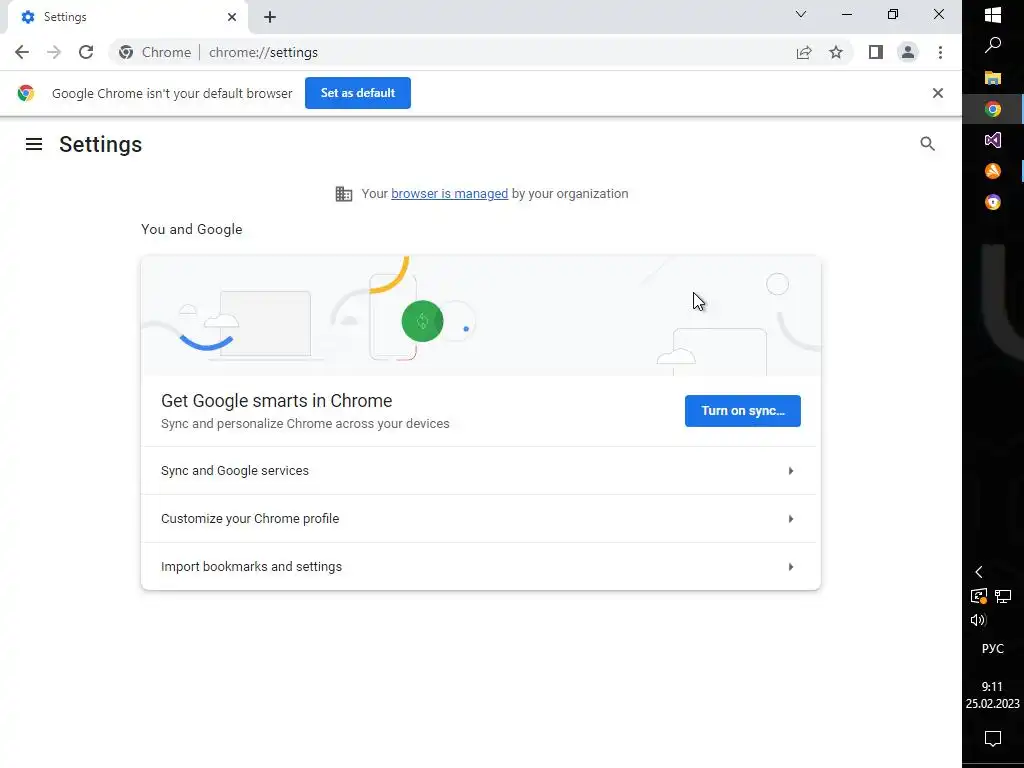Image resolution: width=1024 pixels, height=768 pixels.
Task: Open the 'browser is managed' link
Action: 449,194
